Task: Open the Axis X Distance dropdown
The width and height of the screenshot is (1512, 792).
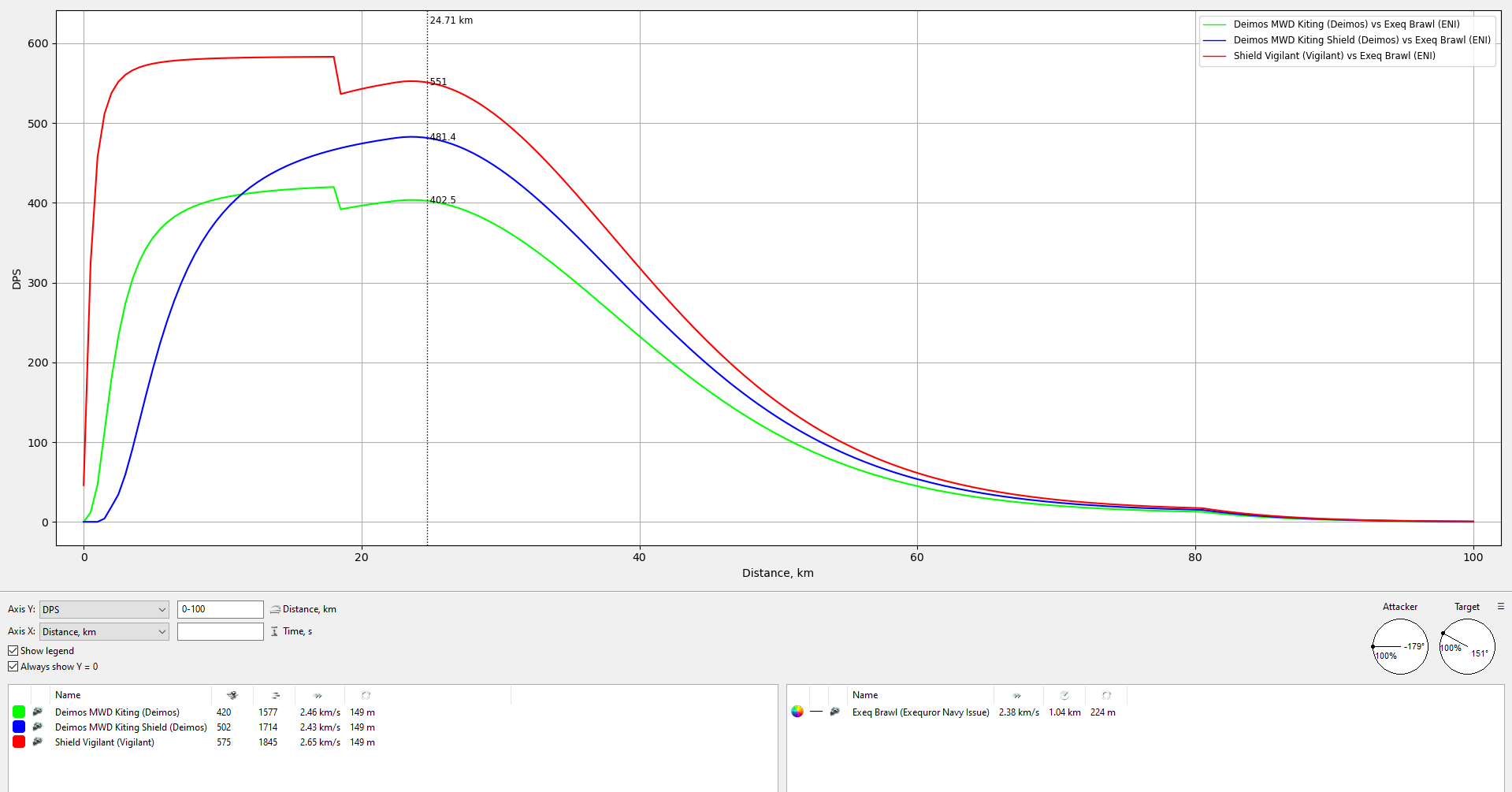Action: click(x=104, y=631)
